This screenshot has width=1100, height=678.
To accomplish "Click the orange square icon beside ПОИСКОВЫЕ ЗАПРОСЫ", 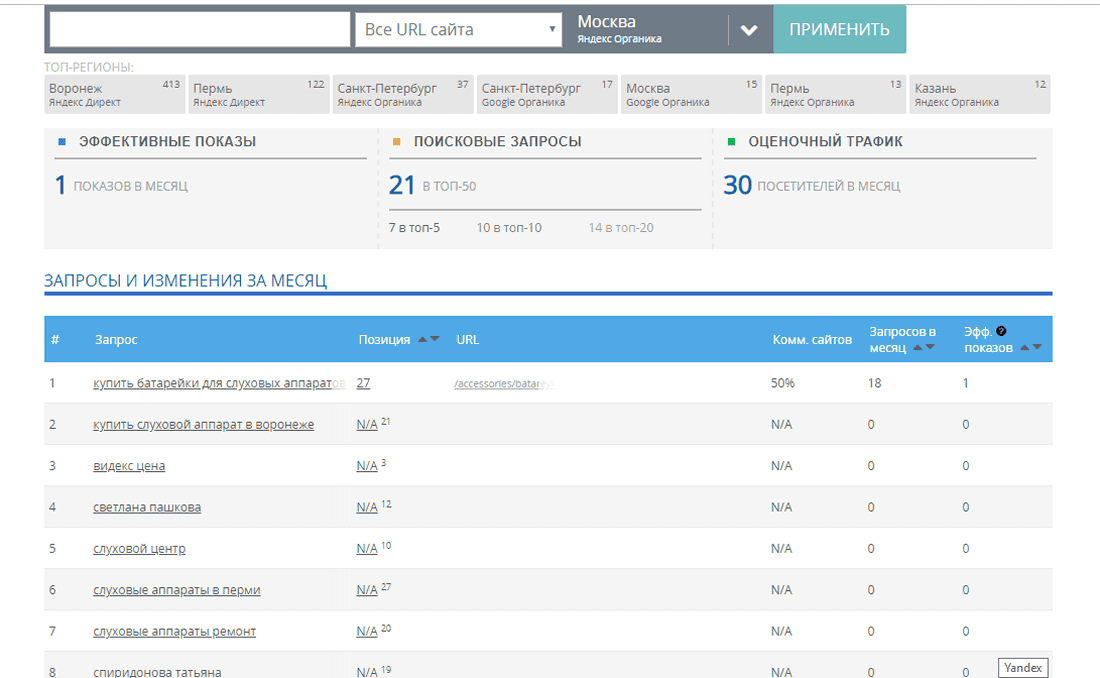I will click(398, 141).
